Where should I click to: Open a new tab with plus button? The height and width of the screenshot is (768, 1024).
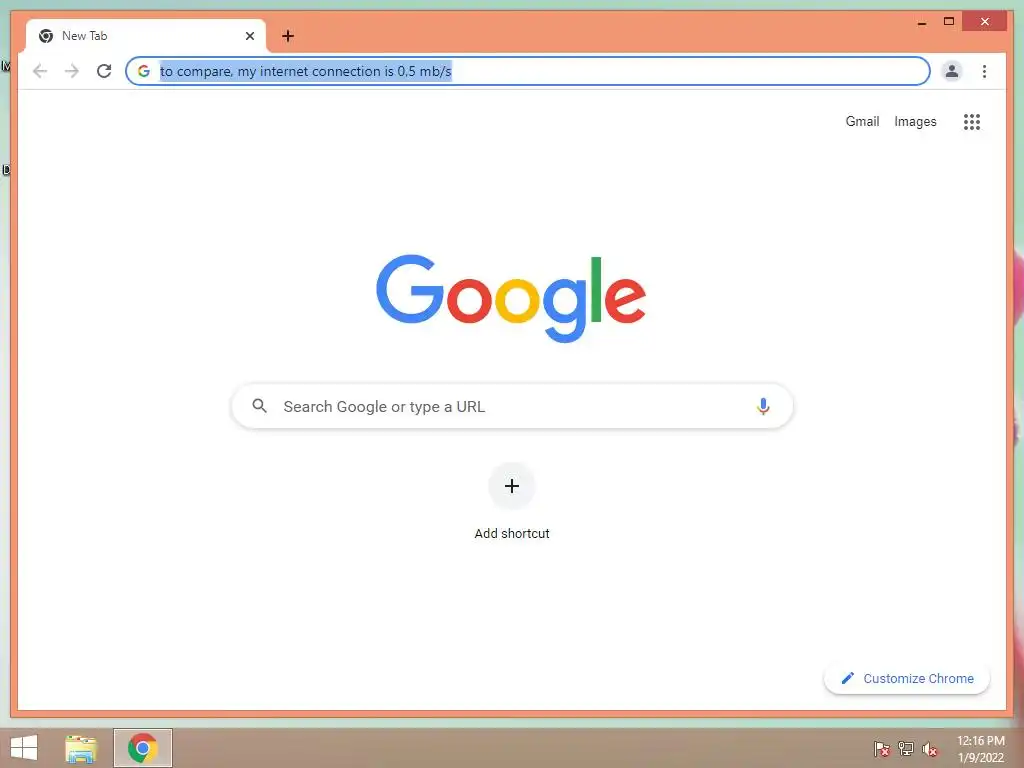[288, 36]
